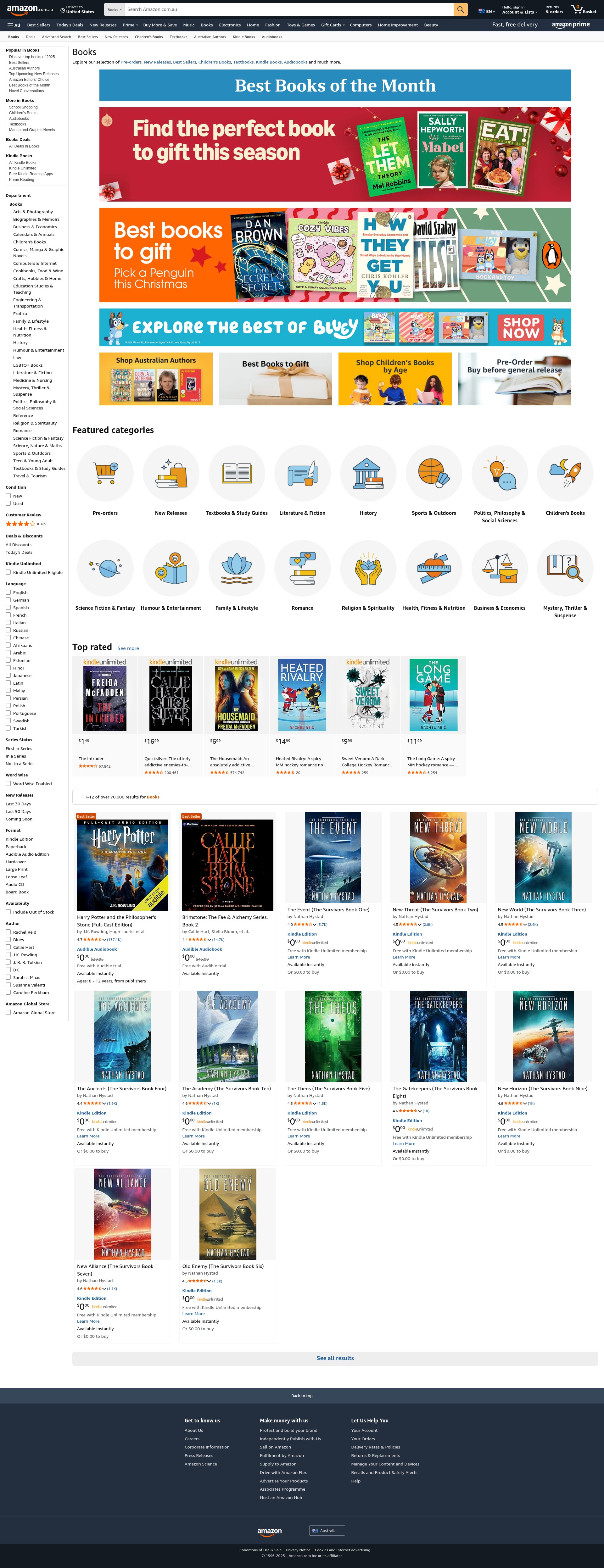Open the History category building icon
Viewport: 604px width, 1568px height.
pyautogui.click(x=368, y=473)
